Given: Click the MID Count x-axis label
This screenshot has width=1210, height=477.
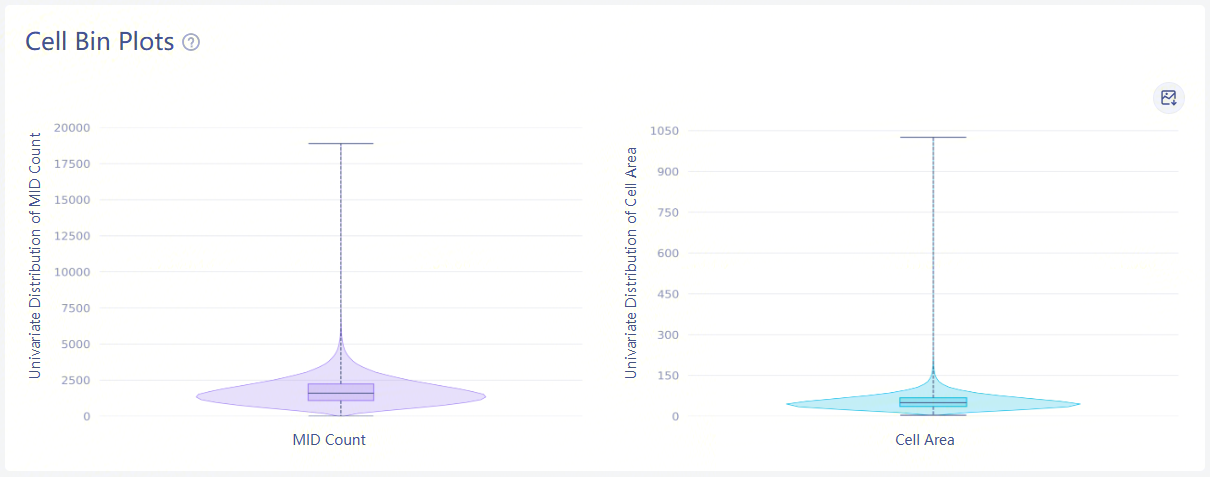Looking at the screenshot, I should [x=329, y=440].
